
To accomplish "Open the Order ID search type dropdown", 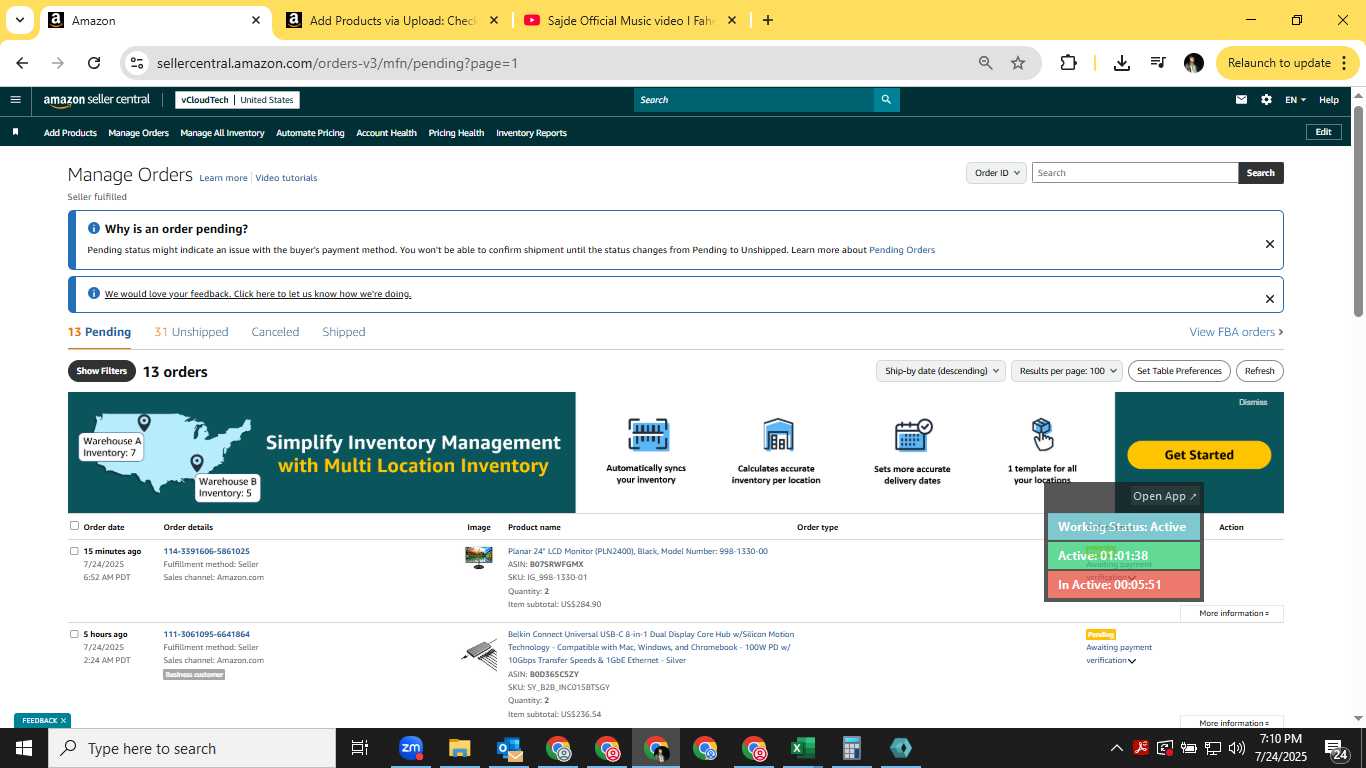I will [996, 173].
